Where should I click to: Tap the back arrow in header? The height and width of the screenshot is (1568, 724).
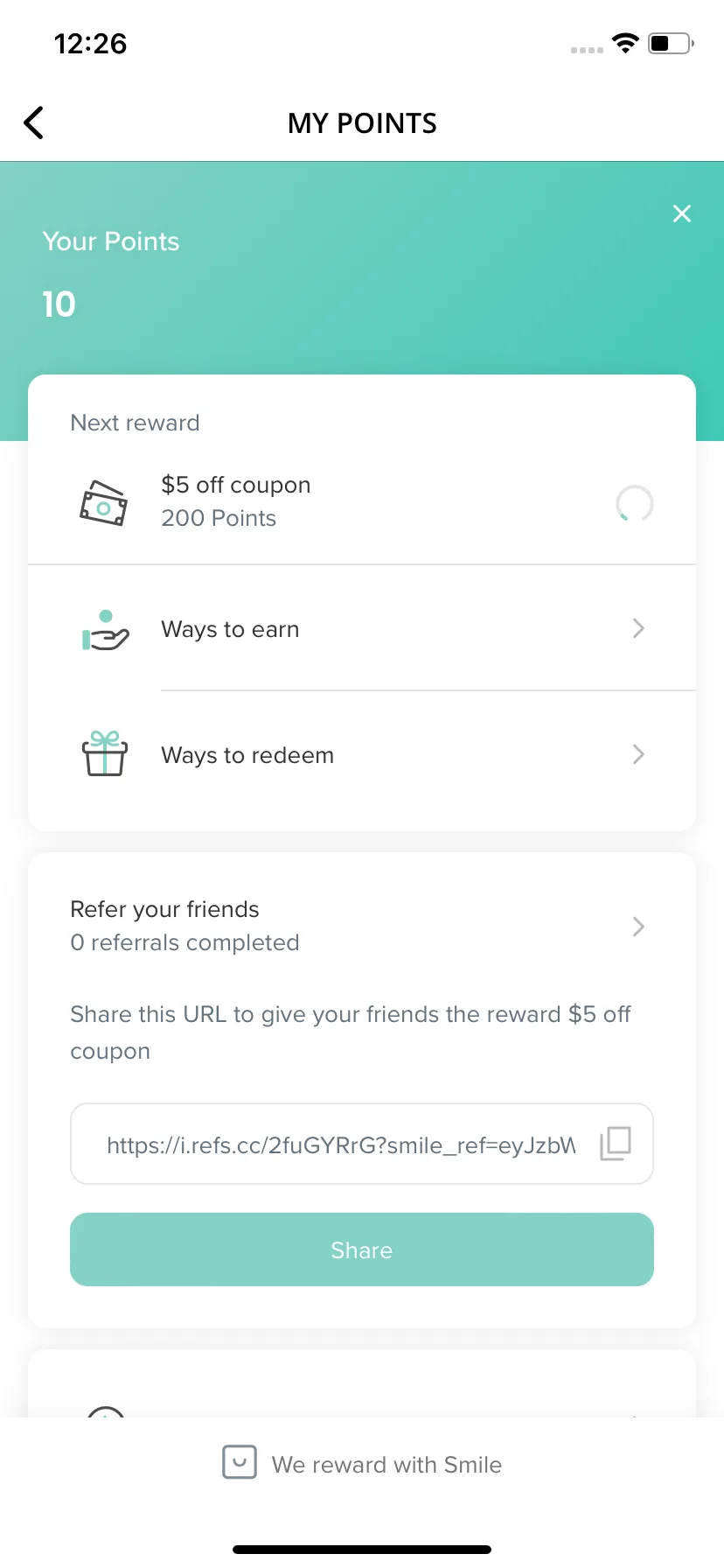tap(33, 122)
